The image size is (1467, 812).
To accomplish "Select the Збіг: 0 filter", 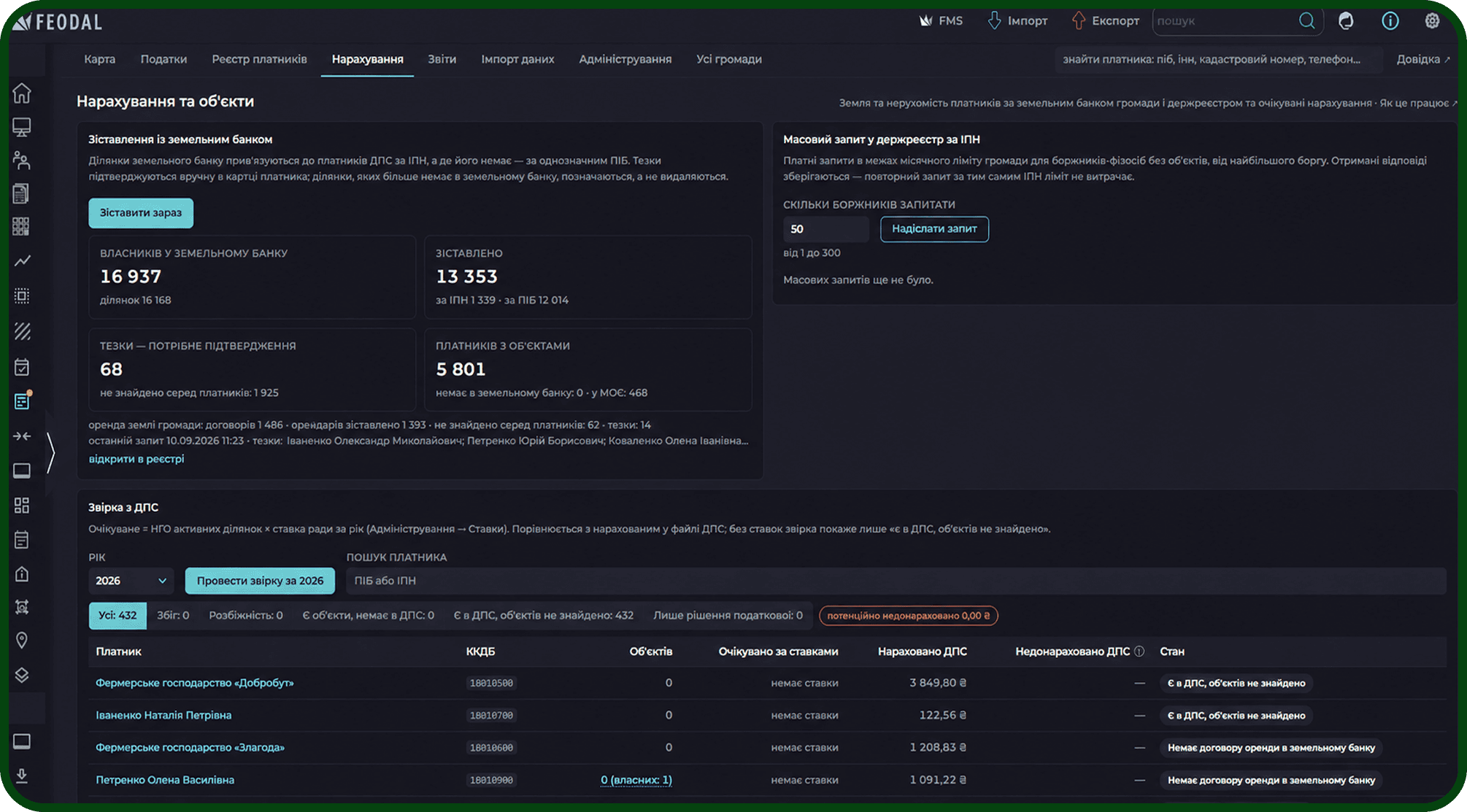I will click(x=173, y=616).
